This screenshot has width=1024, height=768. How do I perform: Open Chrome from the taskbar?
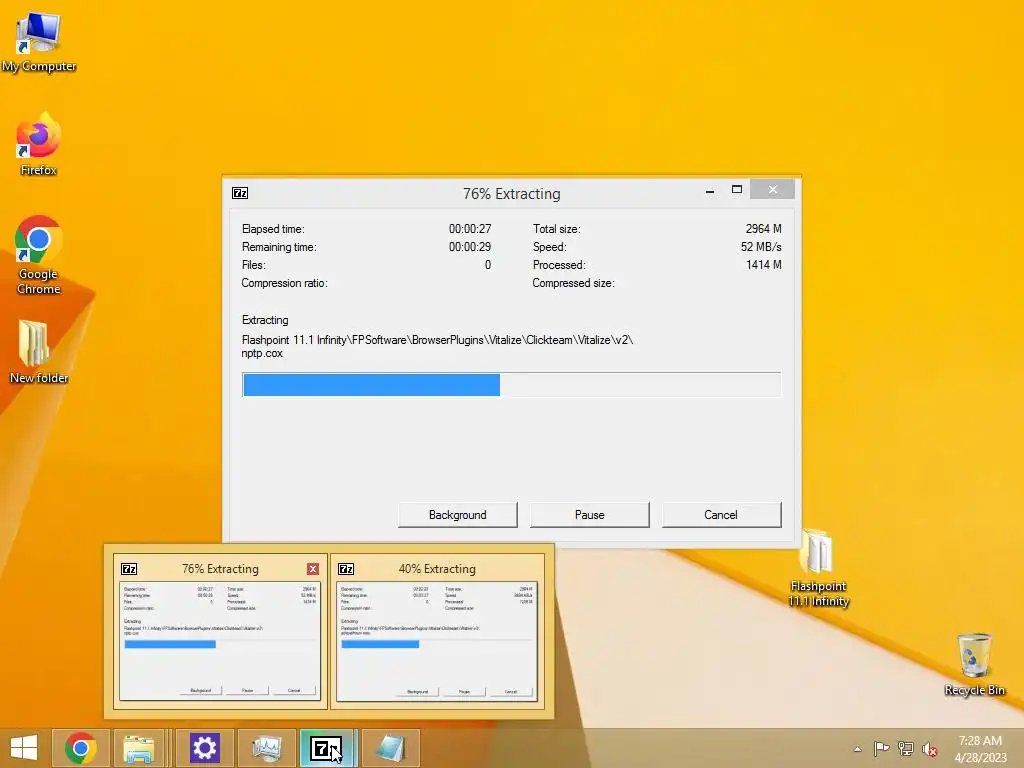click(x=80, y=748)
